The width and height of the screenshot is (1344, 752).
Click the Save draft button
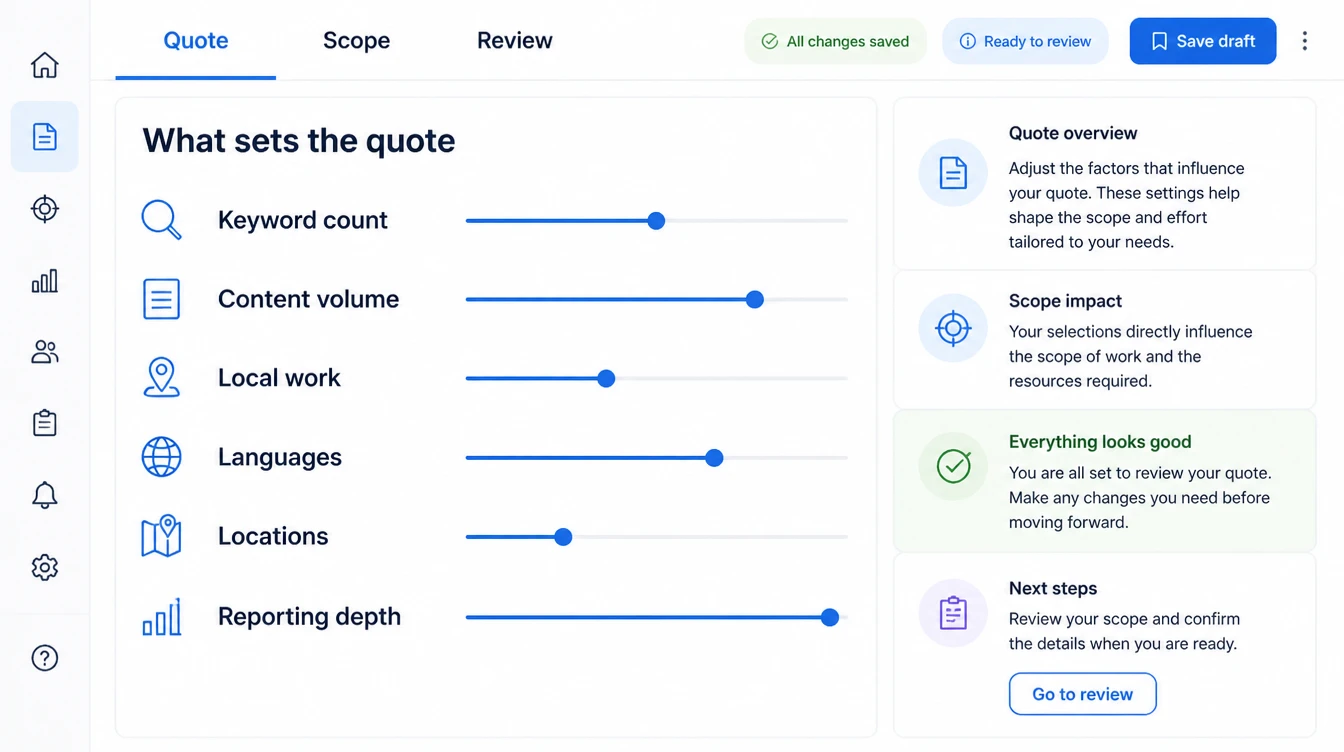pos(1203,41)
